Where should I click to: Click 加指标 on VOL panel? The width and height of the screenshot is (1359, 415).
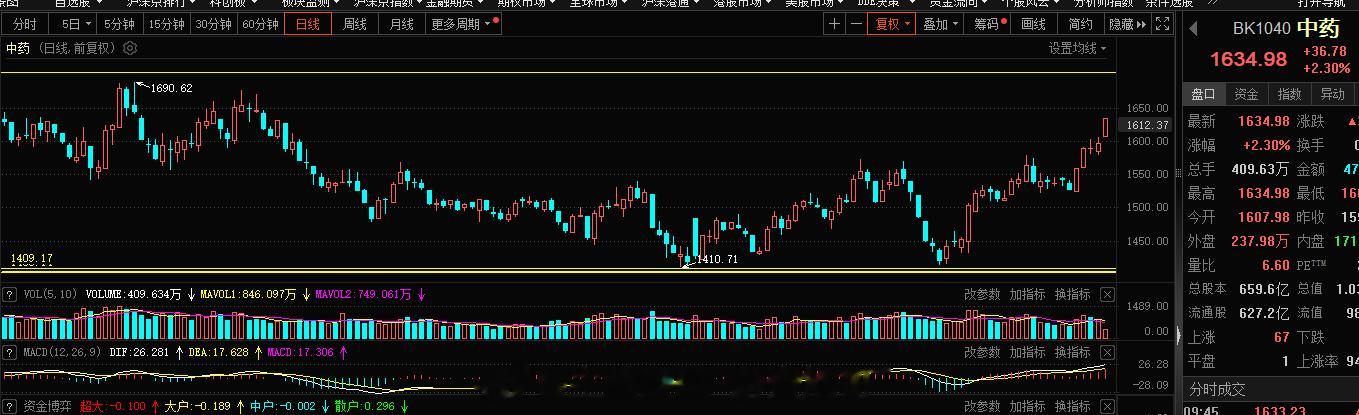[x=1027, y=295]
